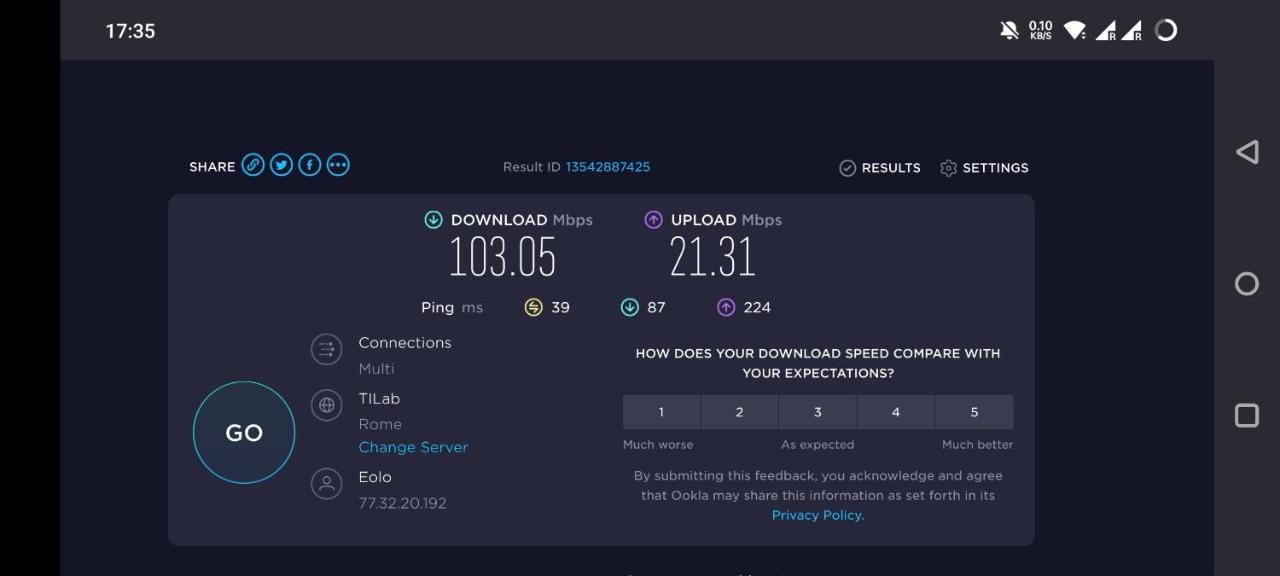Open the Privacy Policy link
Screen dimensions: 1280x576
point(818,515)
